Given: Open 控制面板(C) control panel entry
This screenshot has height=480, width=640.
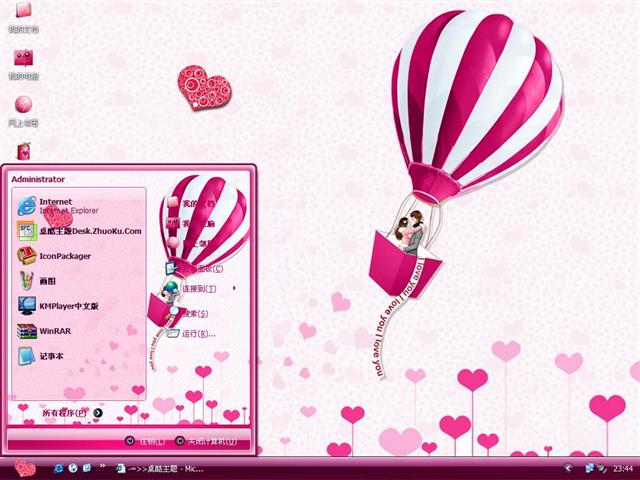Looking at the screenshot, I should pyautogui.click(x=195, y=269).
